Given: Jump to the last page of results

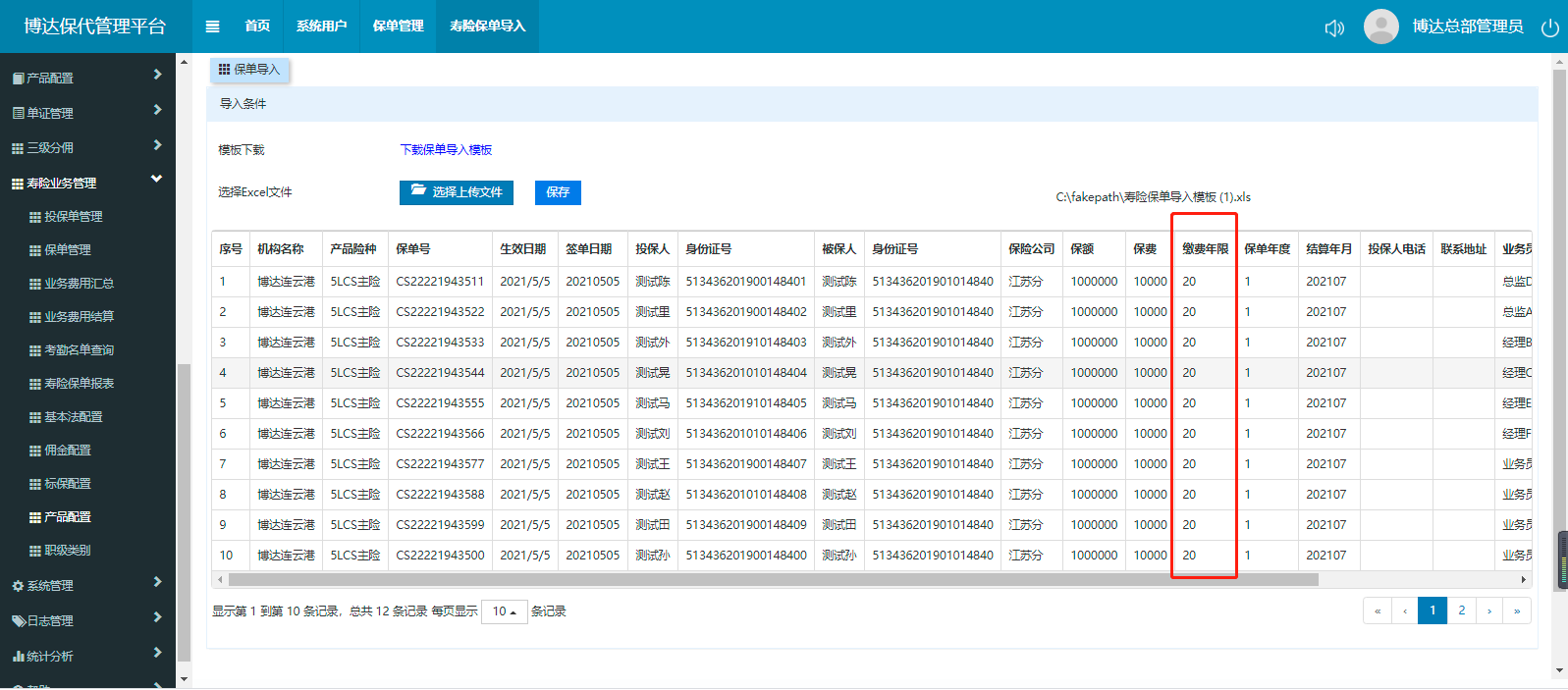Looking at the screenshot, I should coord(1517,610).
